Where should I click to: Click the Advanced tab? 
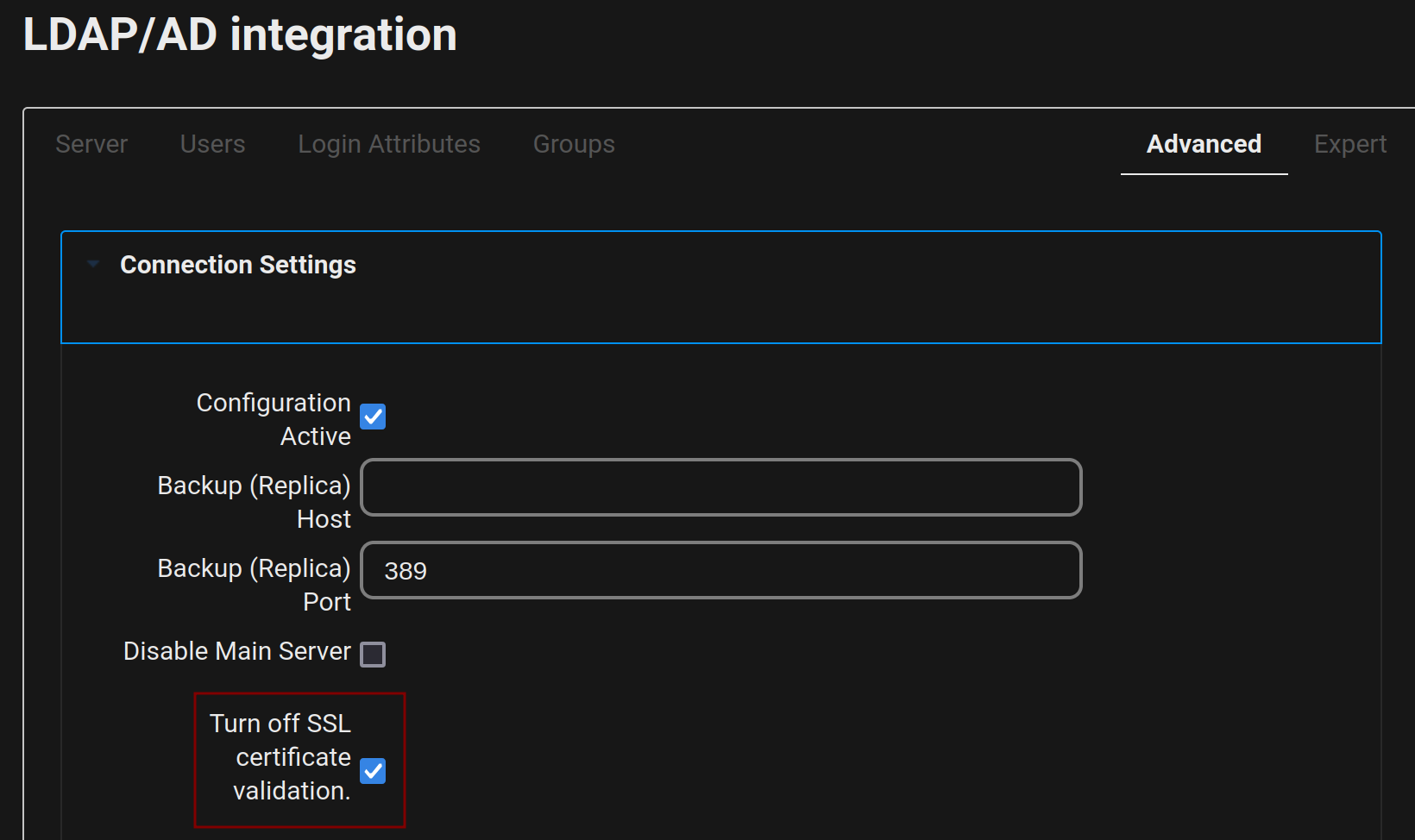(1204, 144)
